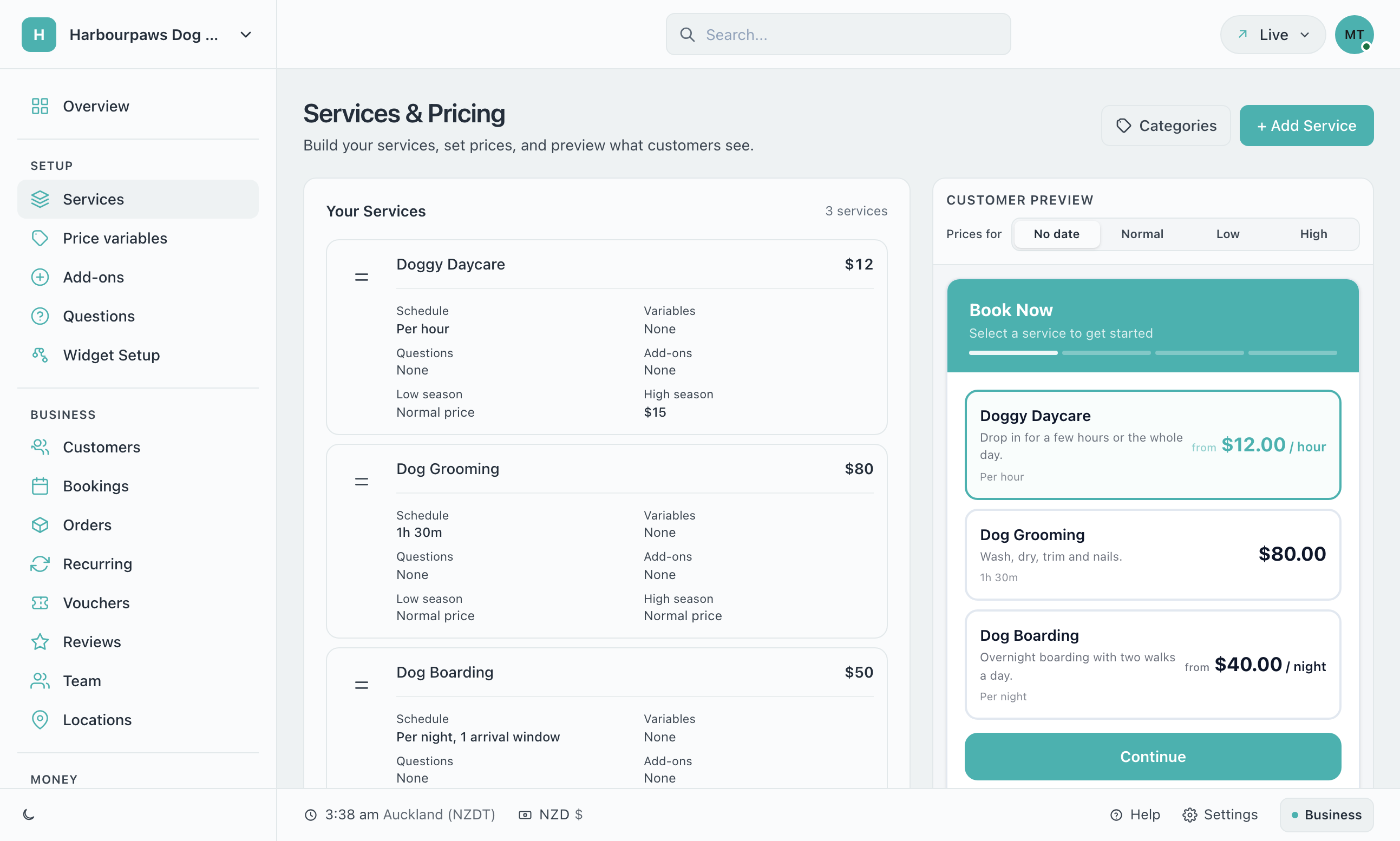The image size is (1400, 841).
Task: Select Dog Grooming in customer preview
Action: pos(1153,554)
